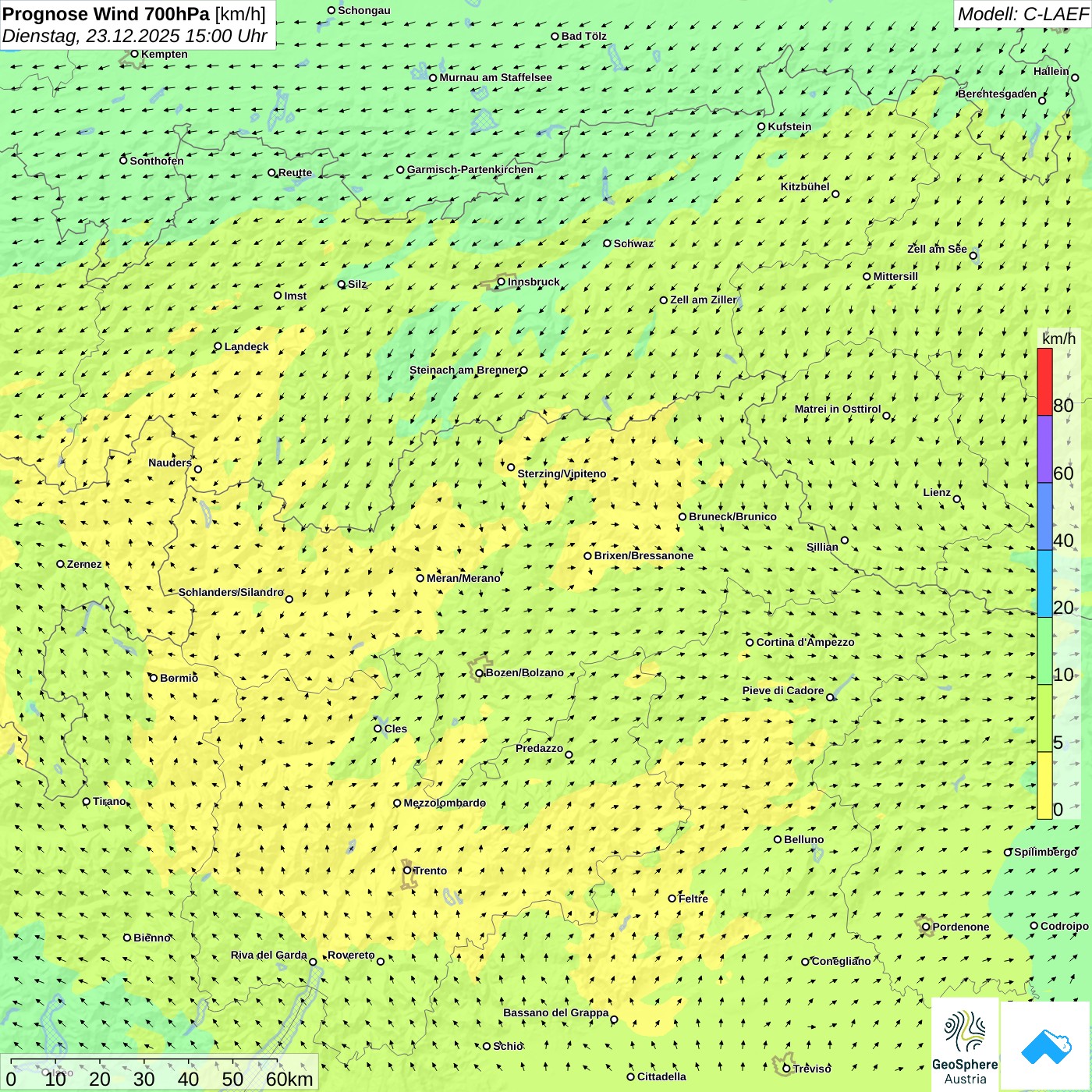The height and width of the screenshot is (1092, 1092).
Task: Select the Sonthofen city label
Action: (x=157, y=161)
